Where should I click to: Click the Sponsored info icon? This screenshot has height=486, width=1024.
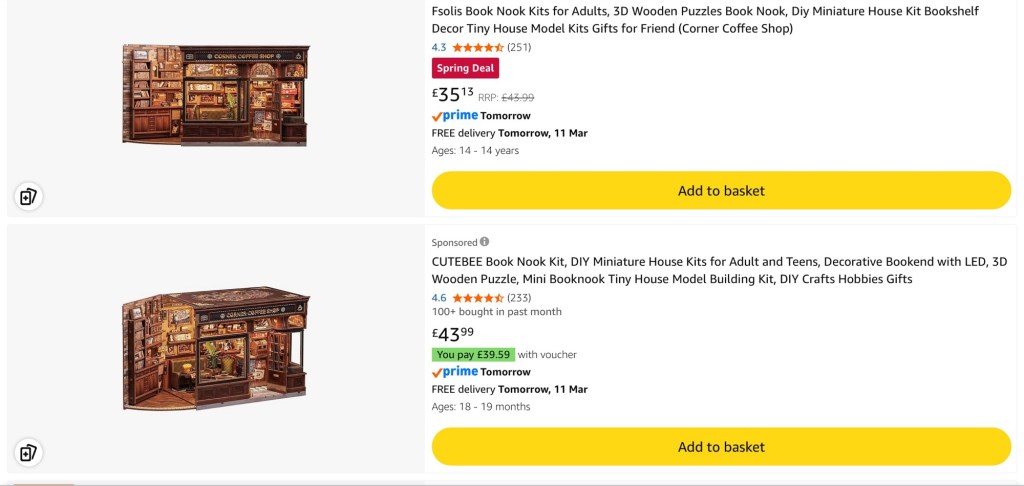(x=485, y=242)
